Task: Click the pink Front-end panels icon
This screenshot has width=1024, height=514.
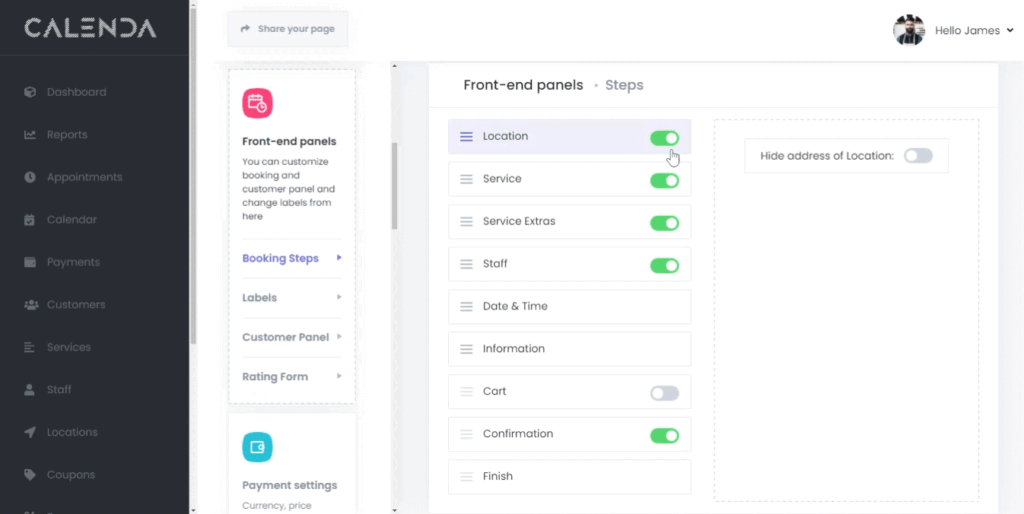Action: pos(257,103)
